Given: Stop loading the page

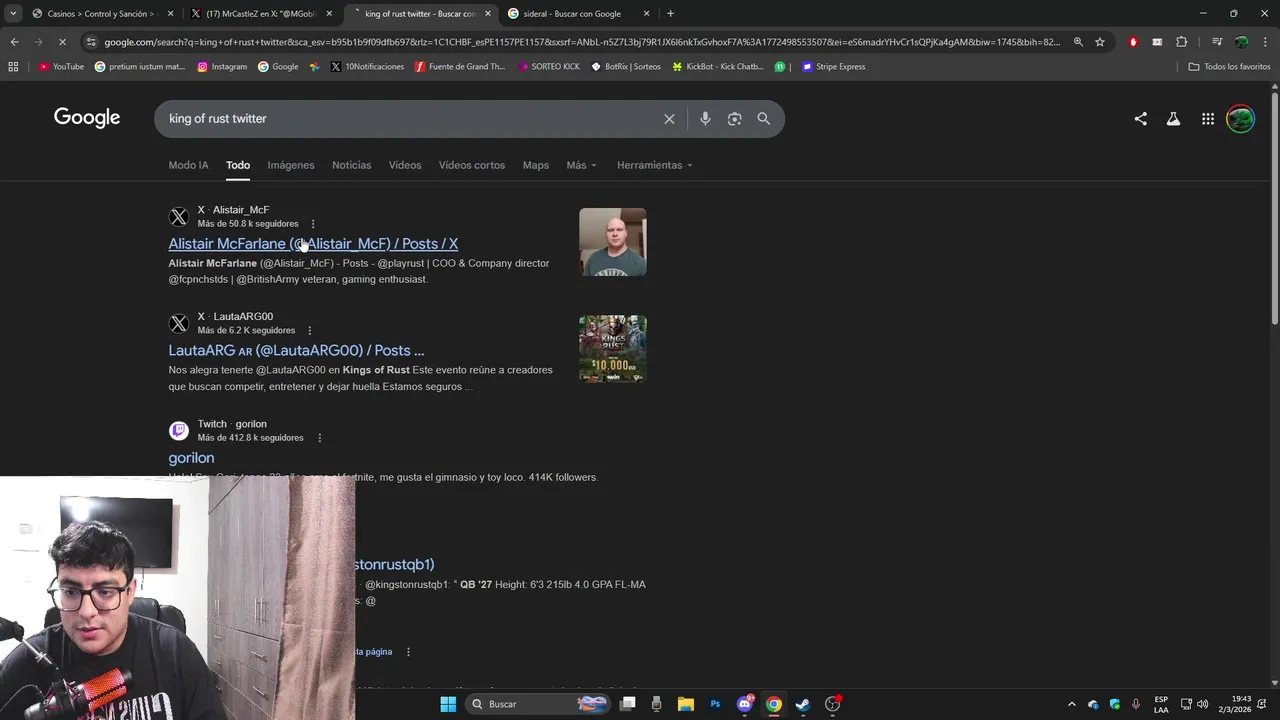Looking at the screenshot, I should point(62,42).
